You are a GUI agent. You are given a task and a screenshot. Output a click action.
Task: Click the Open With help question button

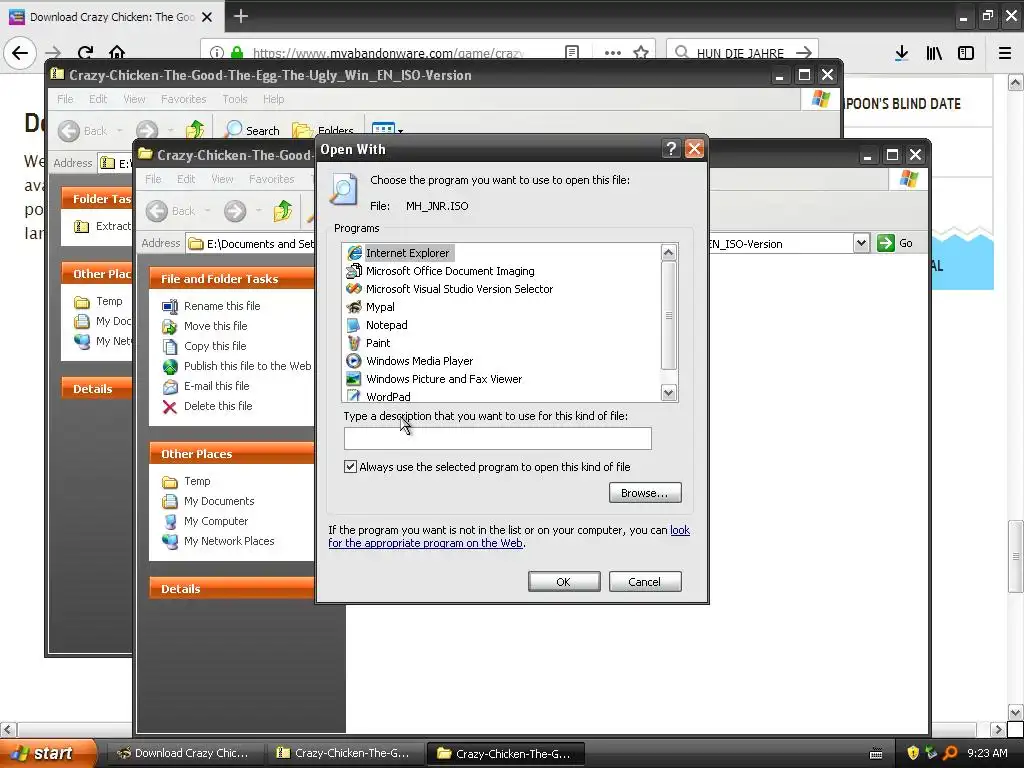(x=671, y=149)
